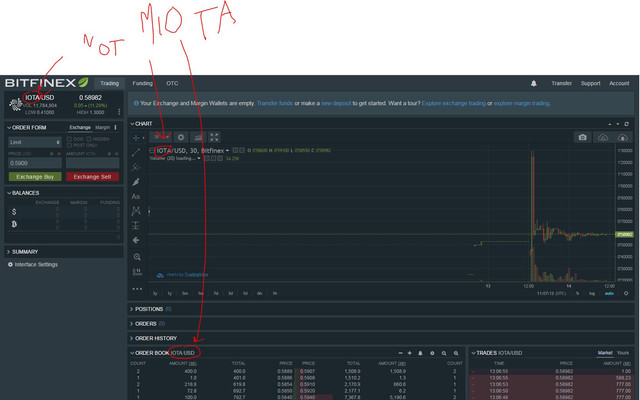Select the brush drawing tool
The height and width of the screenshot is (400, 640).
pos(136,182)
